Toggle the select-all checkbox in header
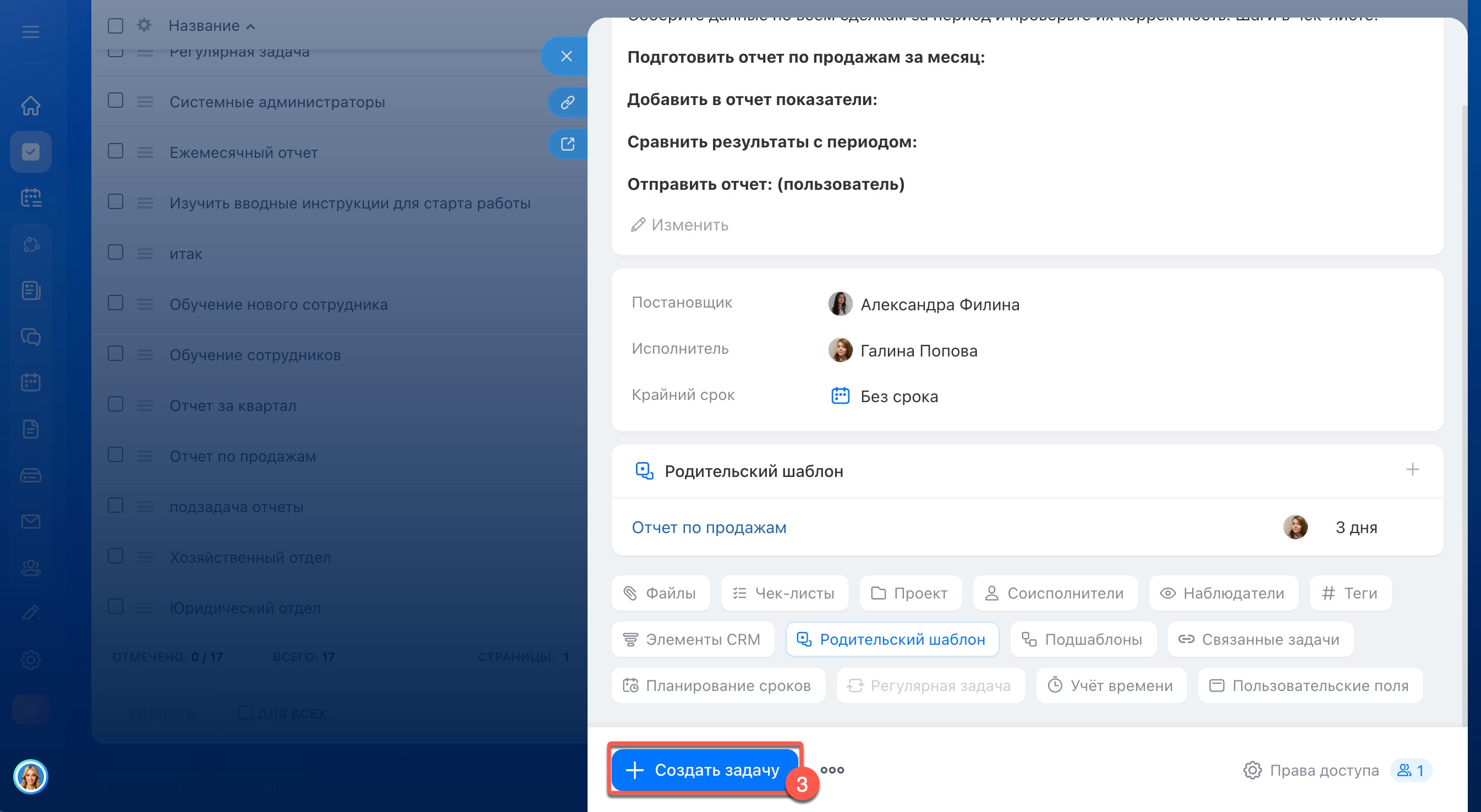The height and width of the screenshot is (812, 1481). click(116, 26)
